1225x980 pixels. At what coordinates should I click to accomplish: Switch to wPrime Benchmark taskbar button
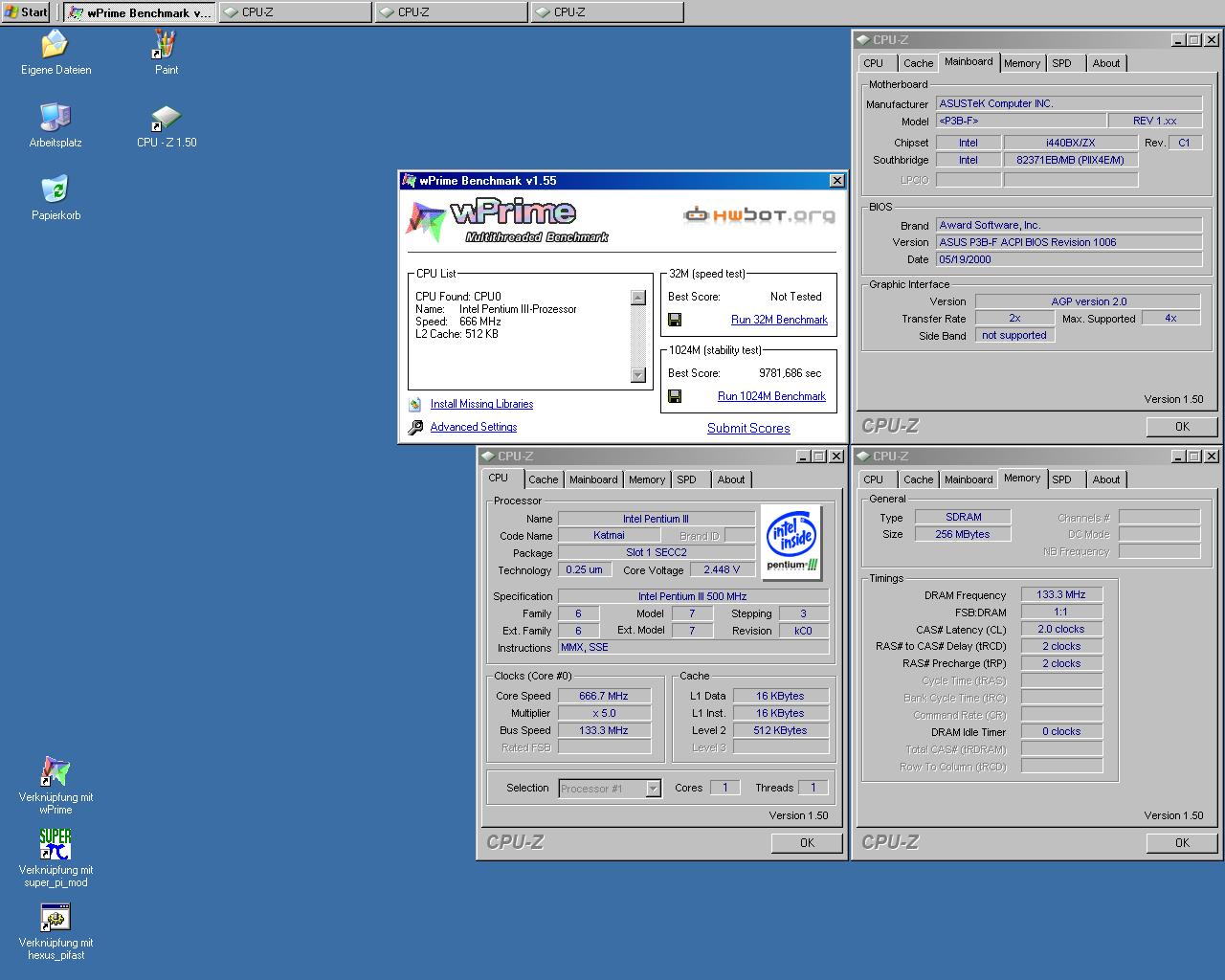[x=139, y=12]
